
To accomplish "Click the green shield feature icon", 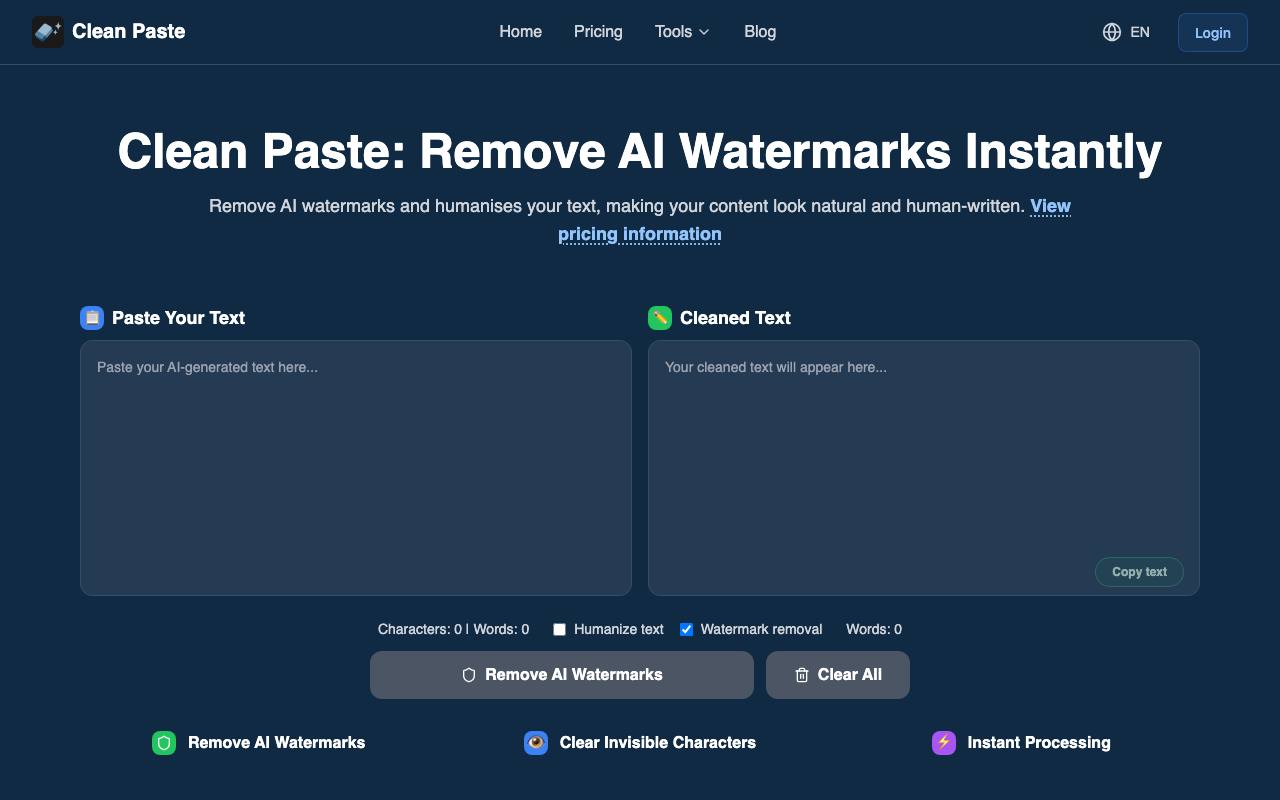I will tap(164, 743).
